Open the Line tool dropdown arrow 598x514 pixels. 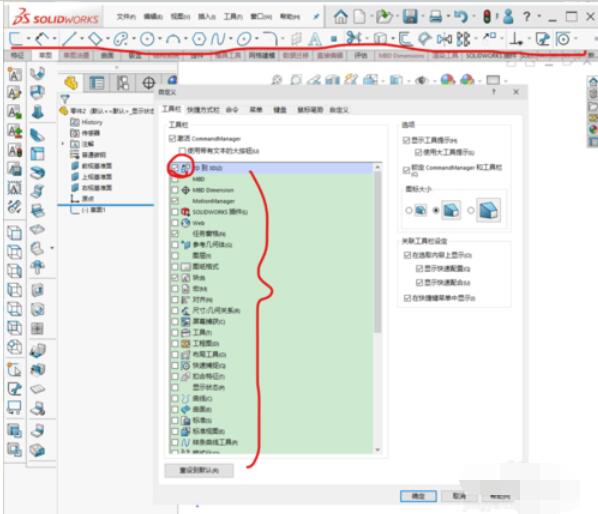[x=82, y=39]
